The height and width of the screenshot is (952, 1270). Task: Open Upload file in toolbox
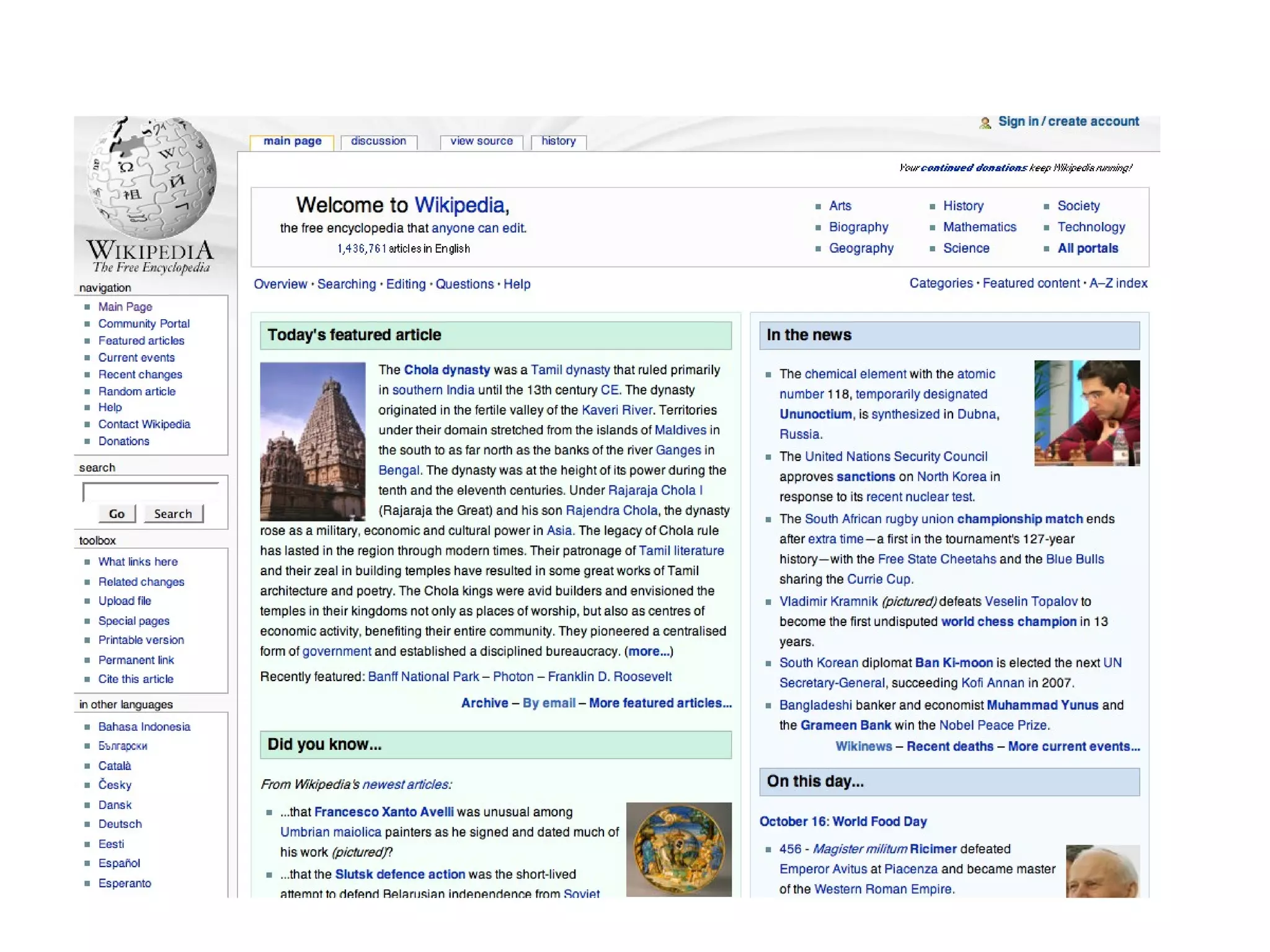[125, 601]
